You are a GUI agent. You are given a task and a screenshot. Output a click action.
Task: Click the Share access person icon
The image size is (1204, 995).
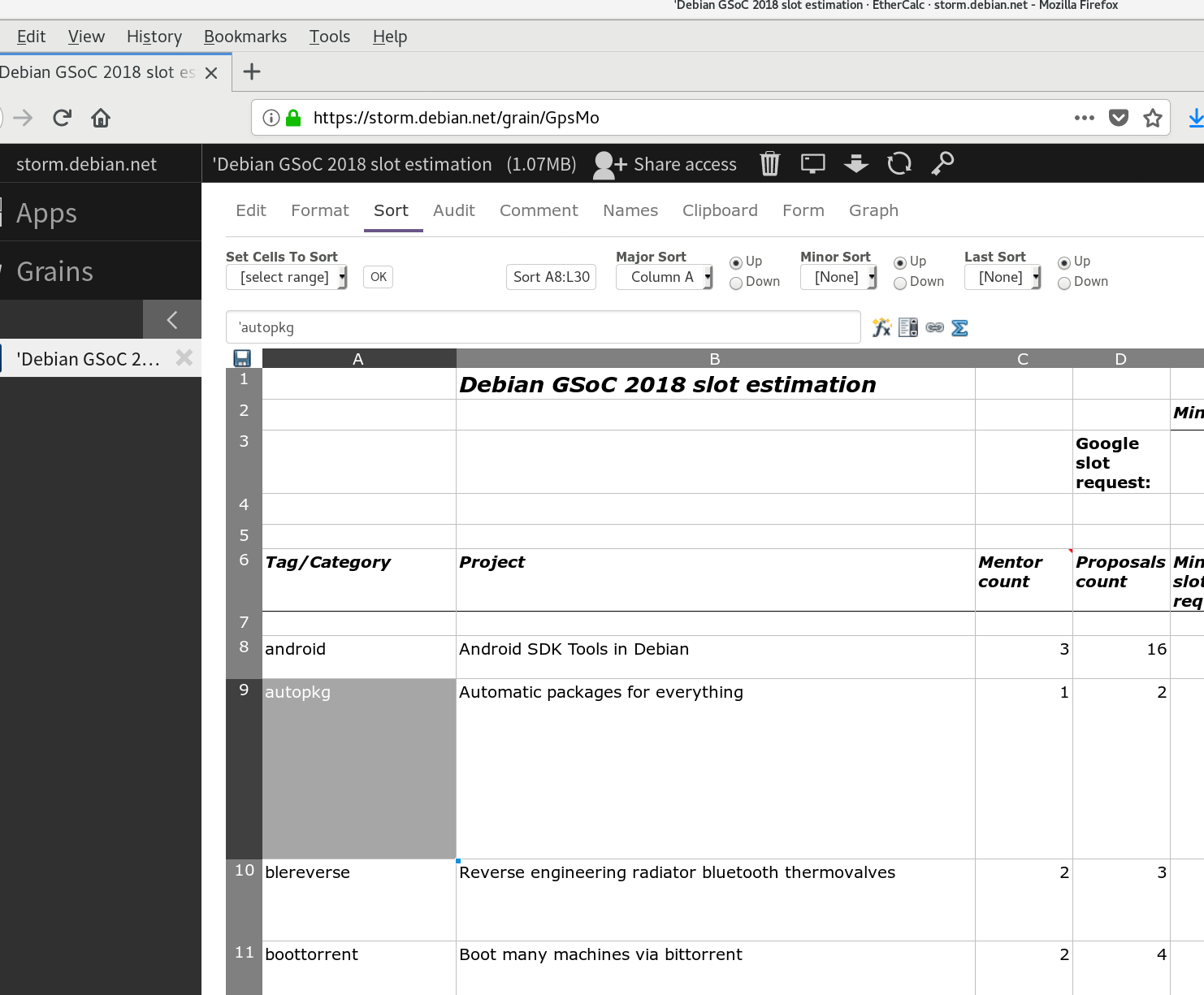pyautogui.click(x=609, y=165)
